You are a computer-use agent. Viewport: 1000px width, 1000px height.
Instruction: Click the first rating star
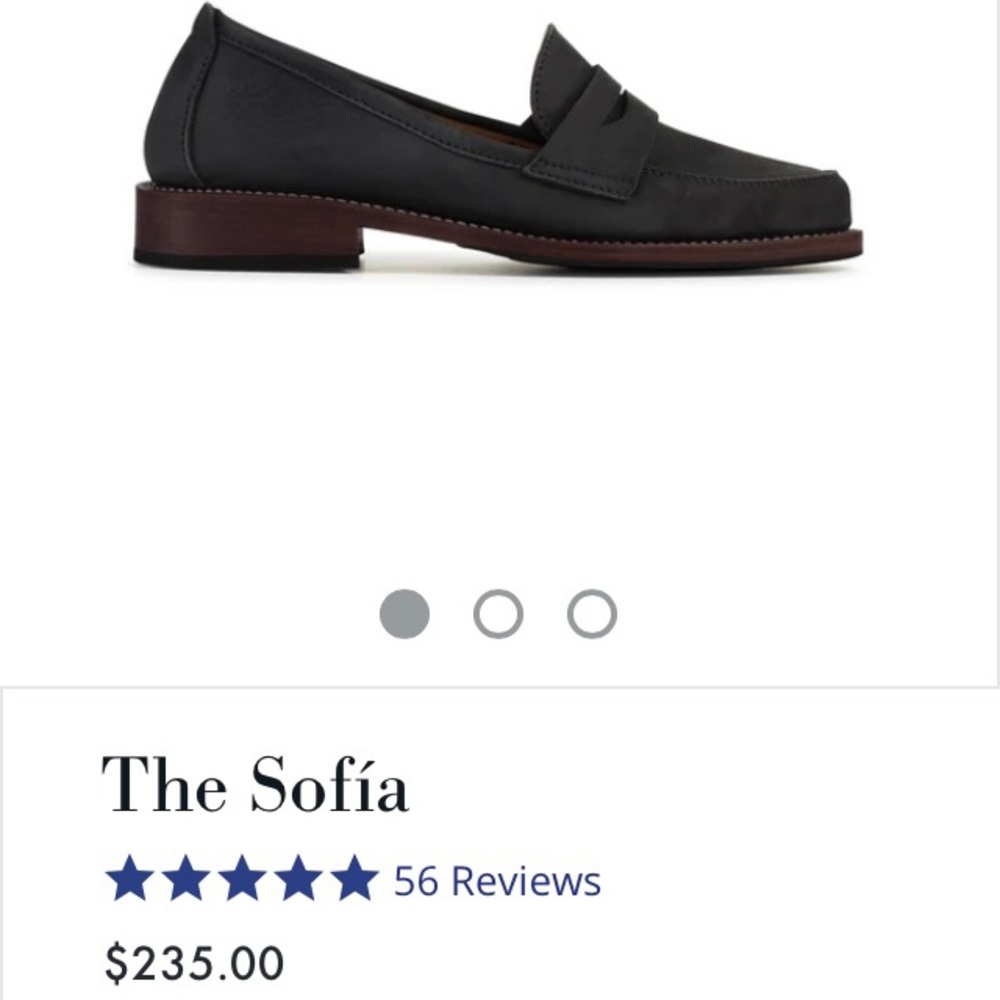click(x=129, y=880)
